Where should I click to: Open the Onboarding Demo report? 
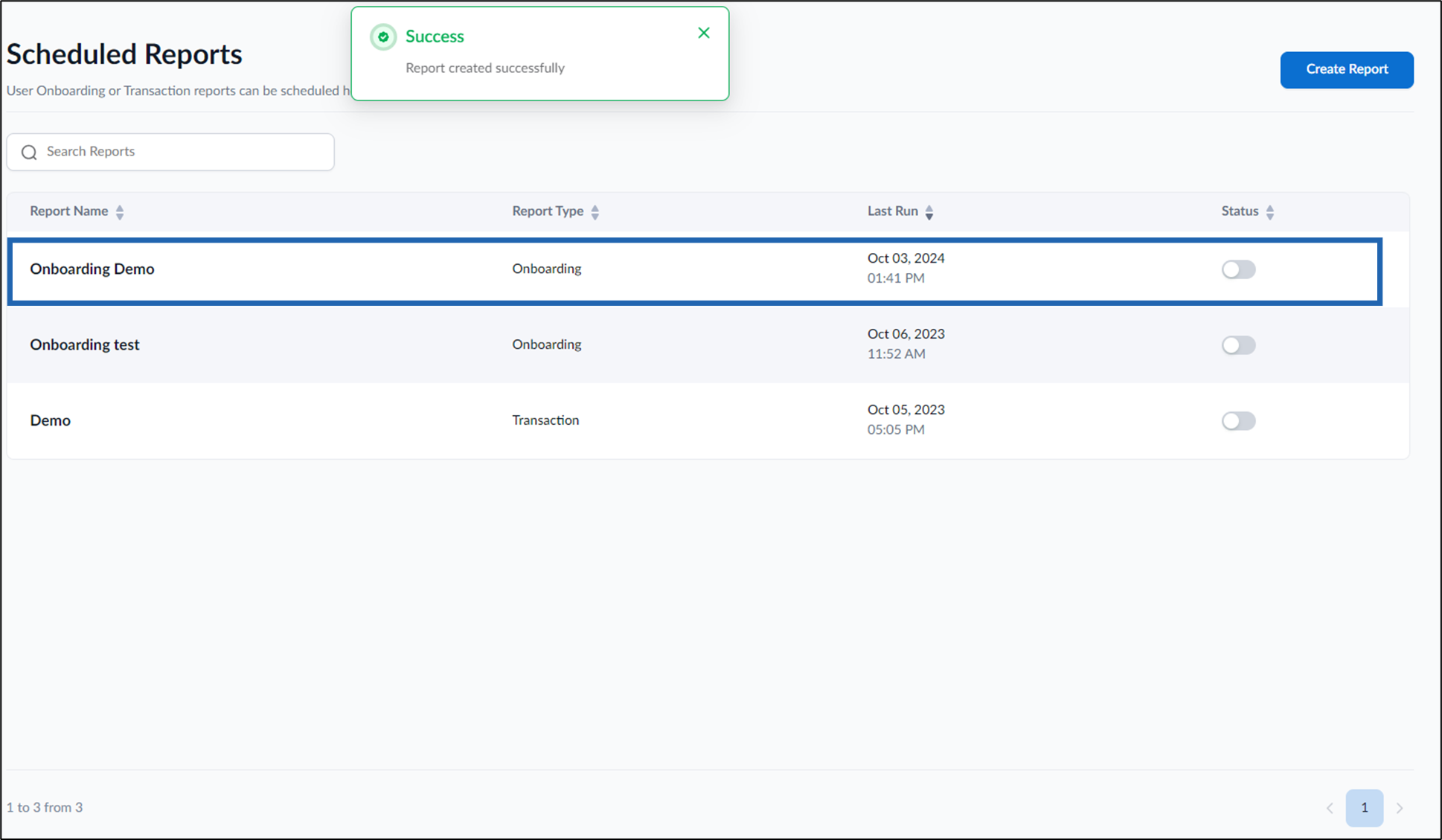pos(92,269)
